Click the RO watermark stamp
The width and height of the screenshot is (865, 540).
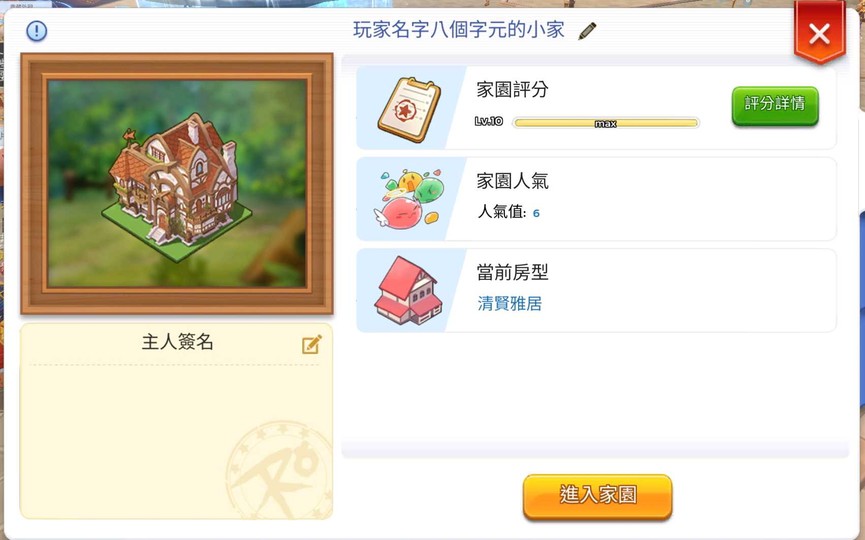pos(279,470)
